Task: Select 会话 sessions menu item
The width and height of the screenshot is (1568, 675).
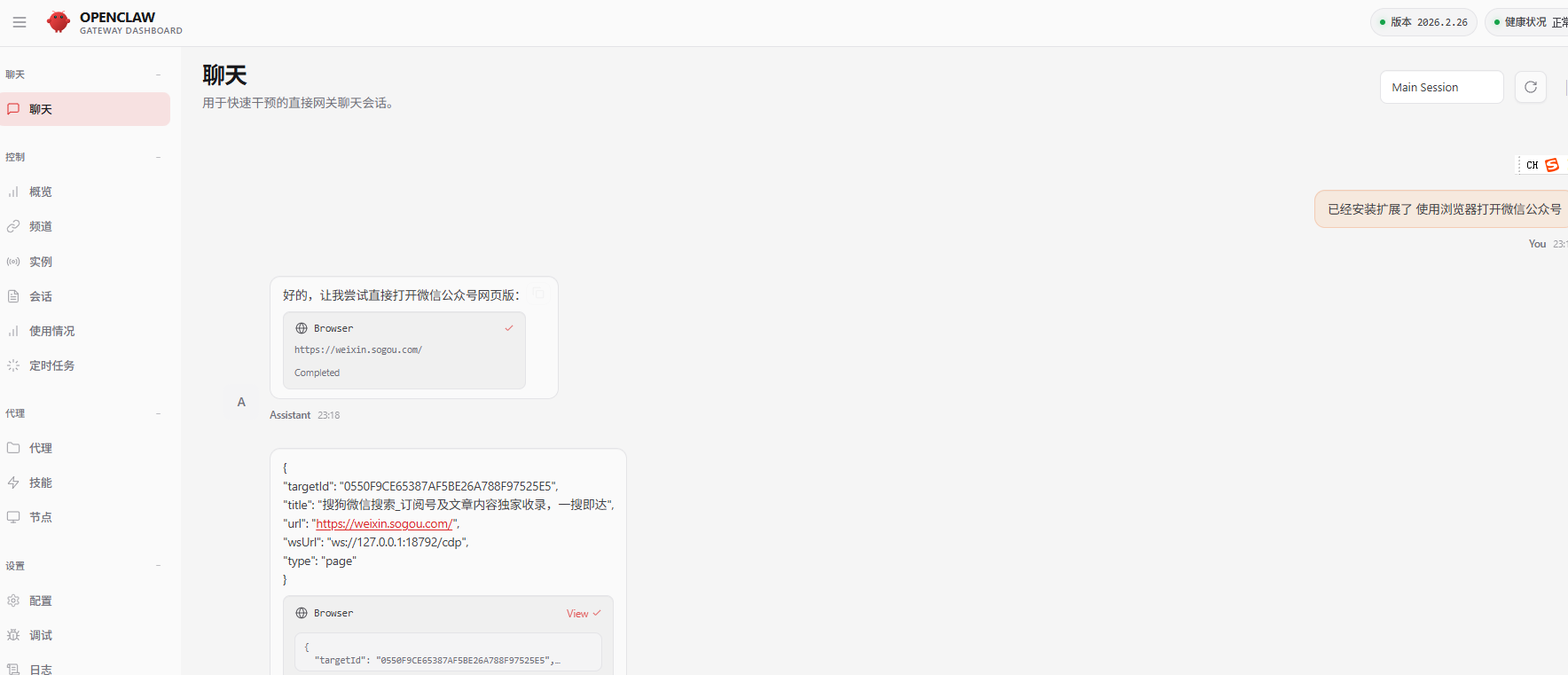Action: (x=41, y=296)
